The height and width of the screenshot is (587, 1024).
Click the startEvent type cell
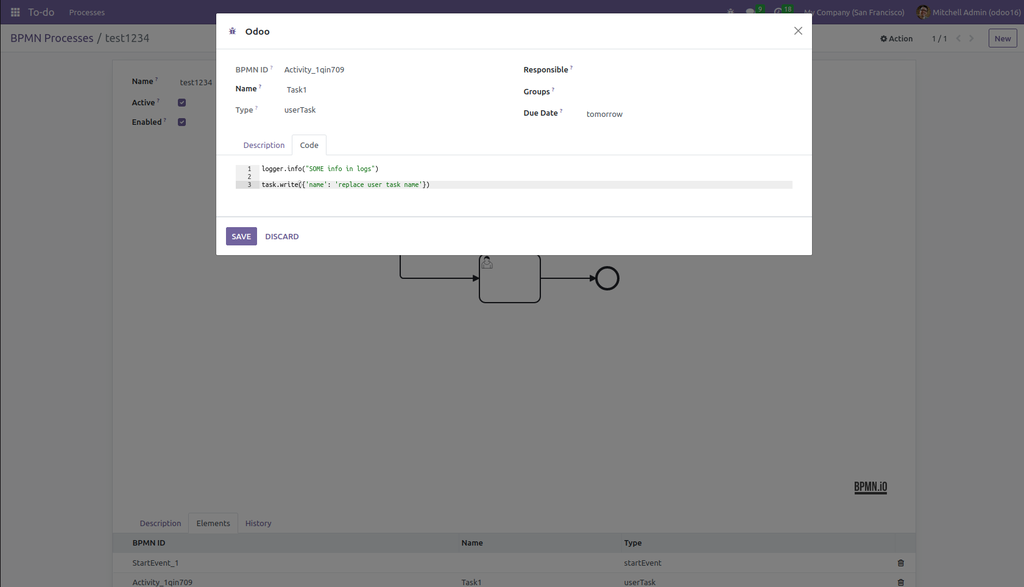pyautogui.click(x=643, y=563)
